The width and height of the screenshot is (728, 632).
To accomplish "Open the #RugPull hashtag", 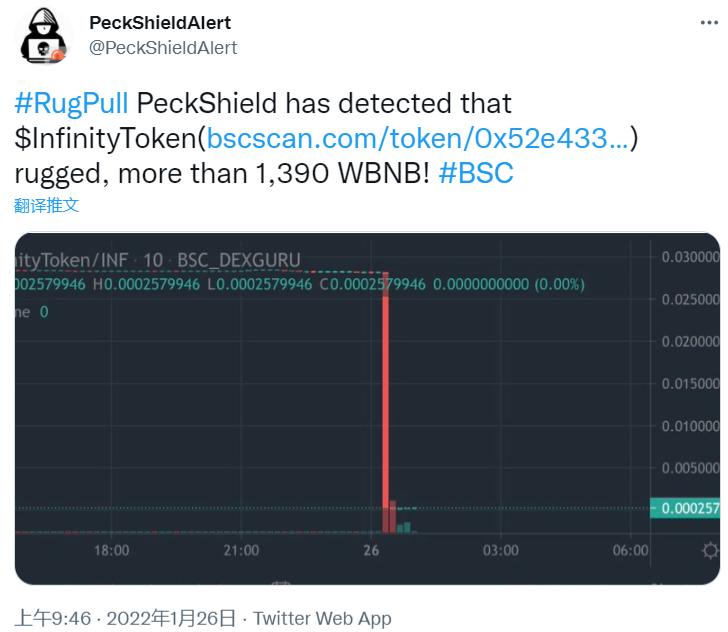I will pyautogui.click(x=71, y=103).
